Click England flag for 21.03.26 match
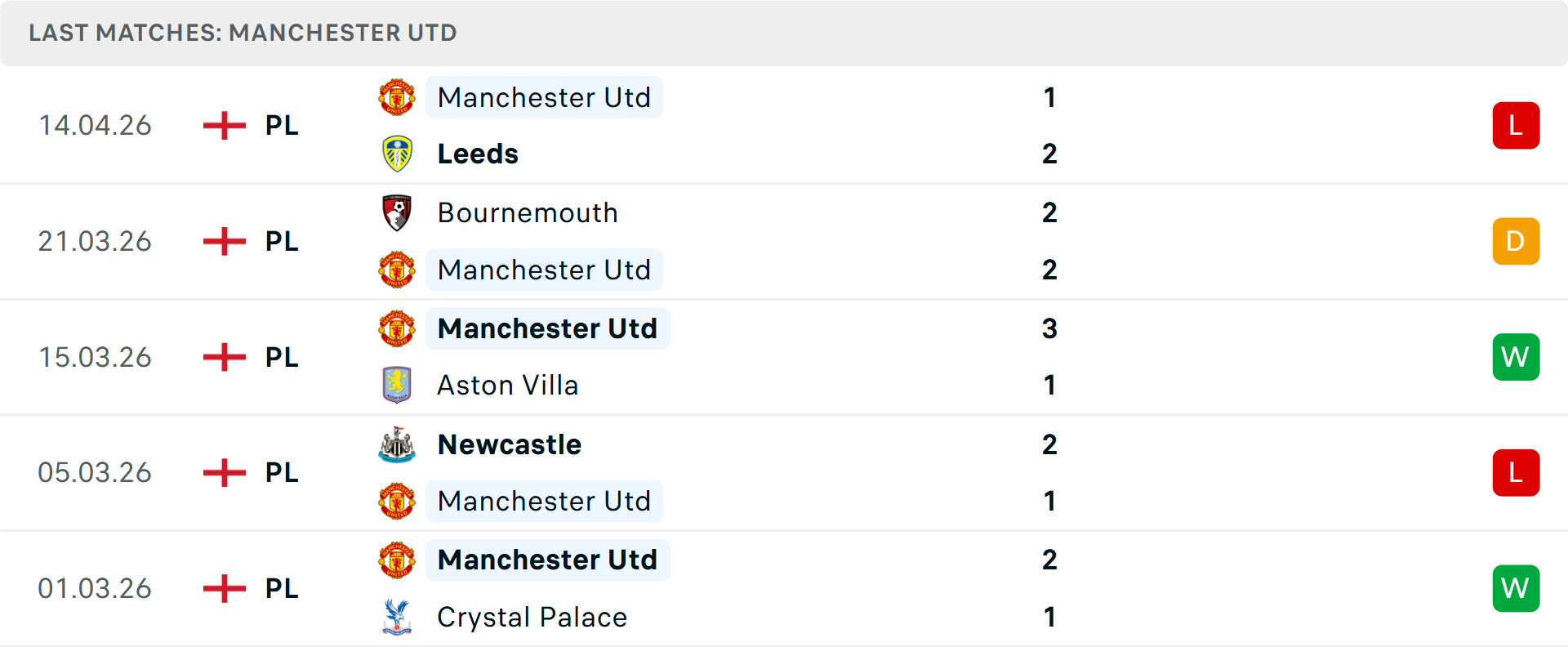 point(225,241)
